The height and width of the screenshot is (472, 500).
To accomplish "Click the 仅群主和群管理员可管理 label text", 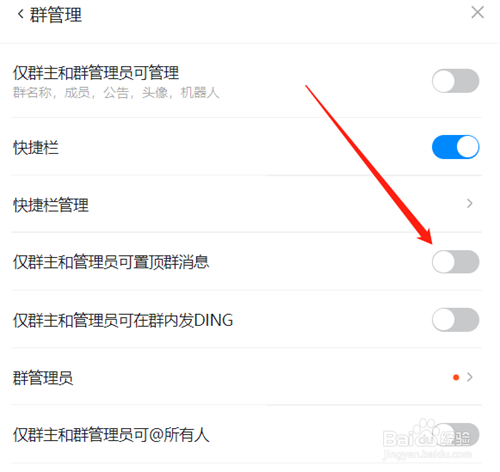I will [x=96, y=73].
